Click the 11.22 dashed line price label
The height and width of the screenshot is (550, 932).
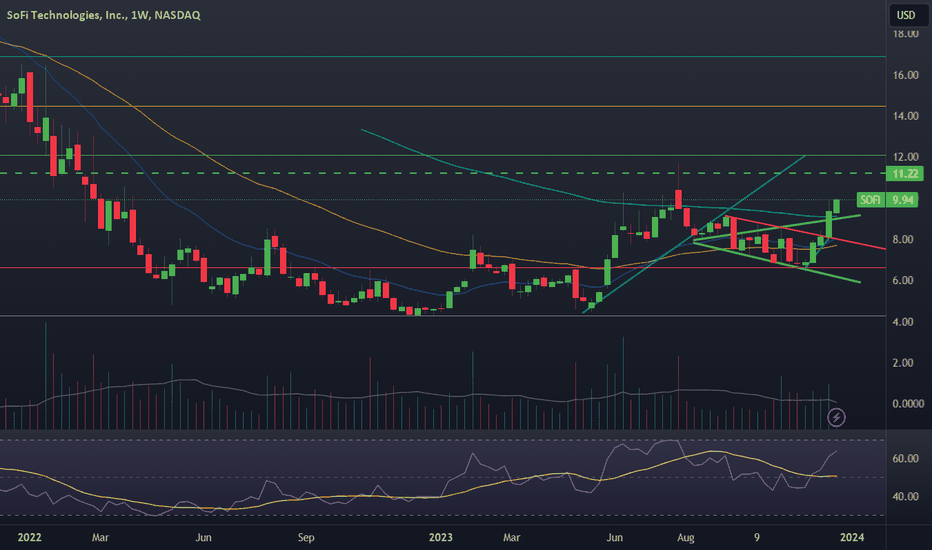click(x=905, y=174)
